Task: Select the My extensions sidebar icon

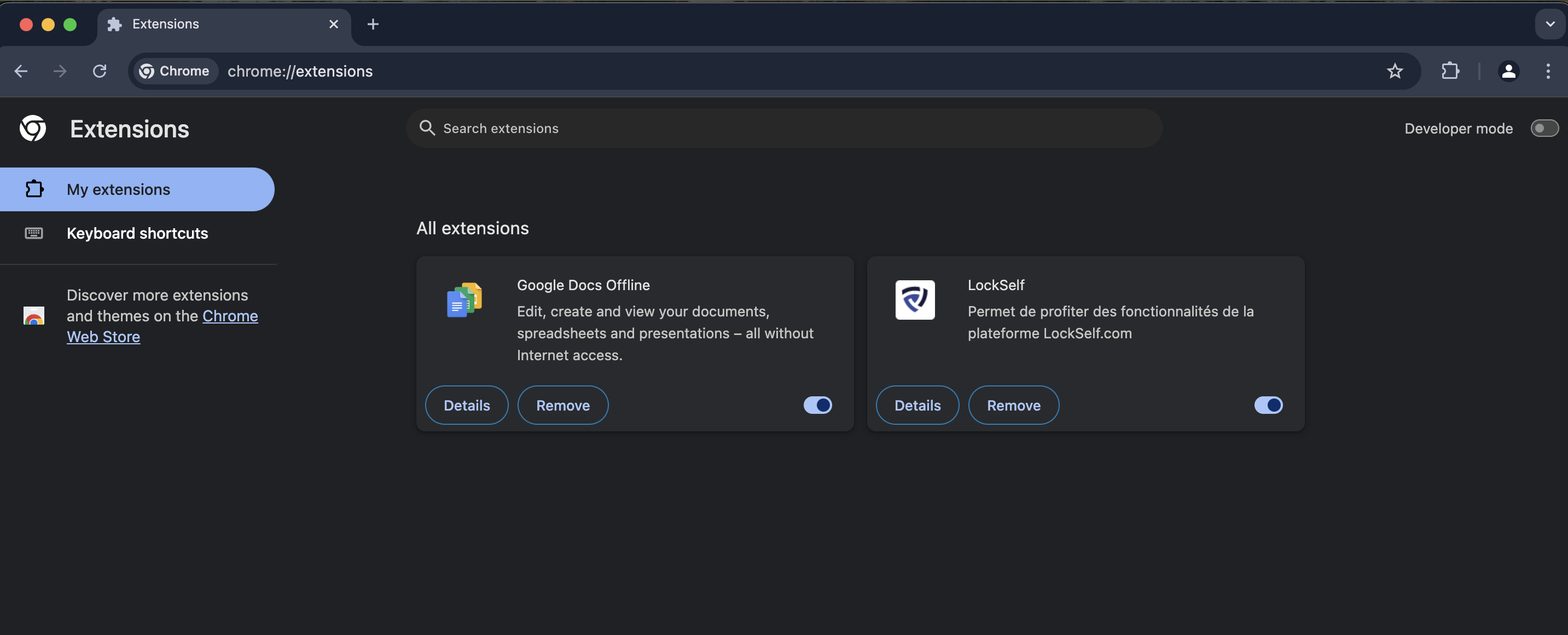Action: (34, 189)
